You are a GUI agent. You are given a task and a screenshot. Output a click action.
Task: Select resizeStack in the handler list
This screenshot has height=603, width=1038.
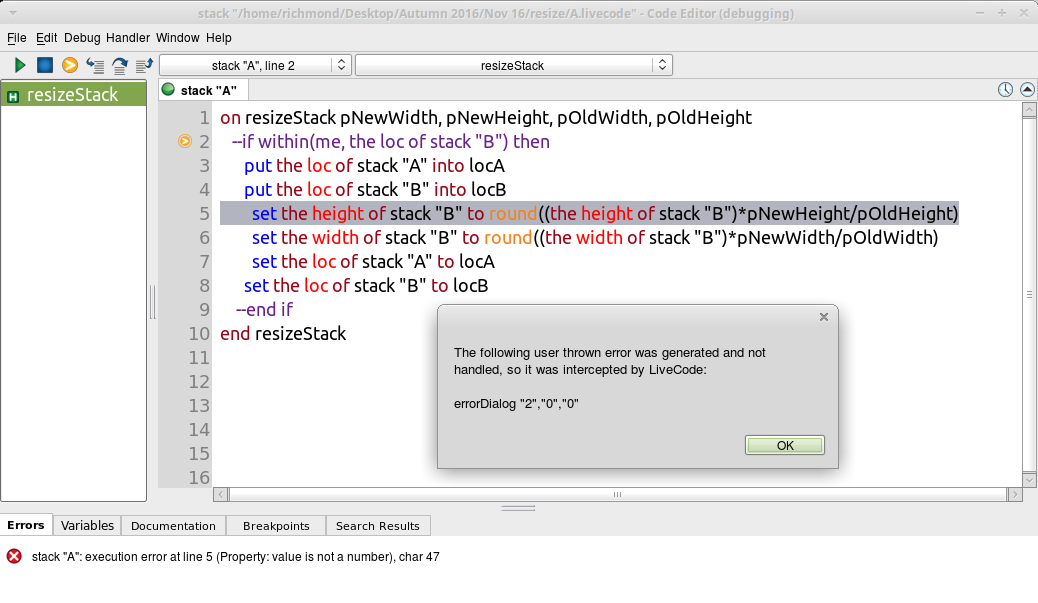[x=74, y=95]
